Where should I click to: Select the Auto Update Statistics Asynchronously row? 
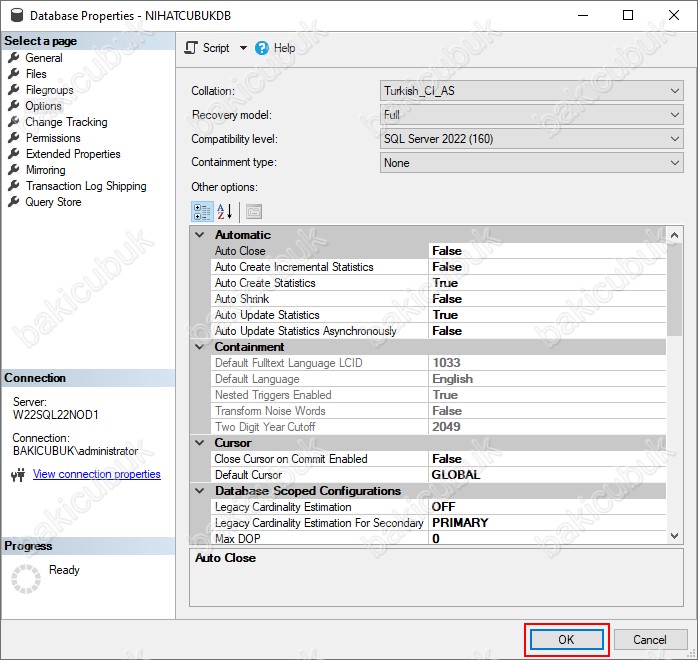[x=438, y=331]
